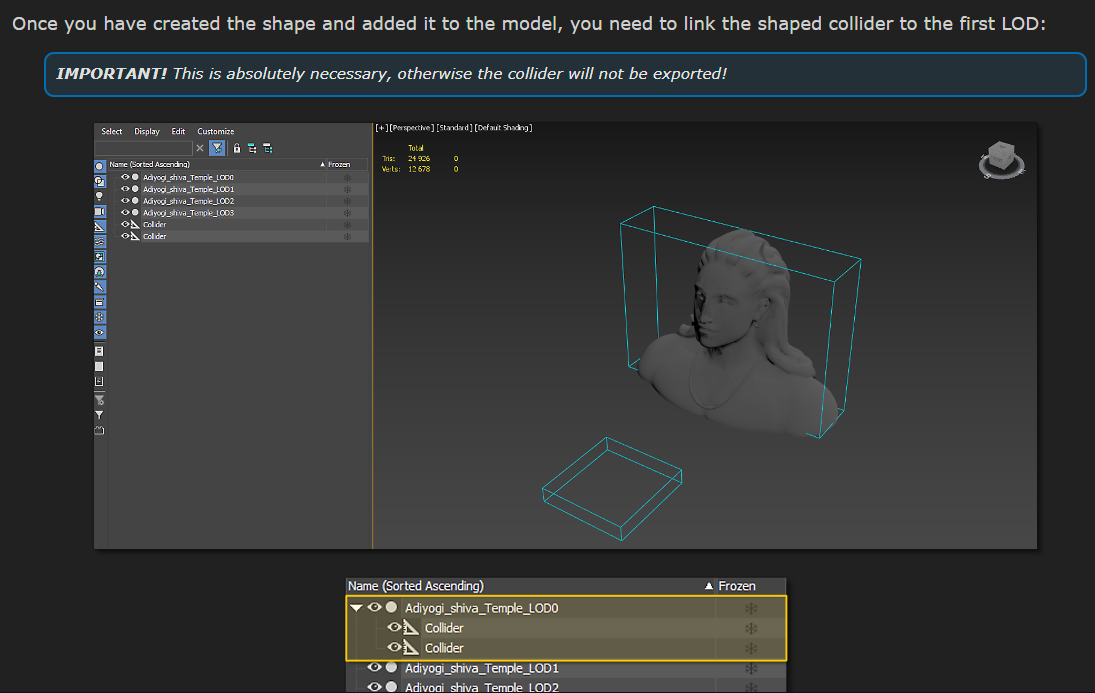
Task: Clear the search field with the X icon
Action: 200,148
